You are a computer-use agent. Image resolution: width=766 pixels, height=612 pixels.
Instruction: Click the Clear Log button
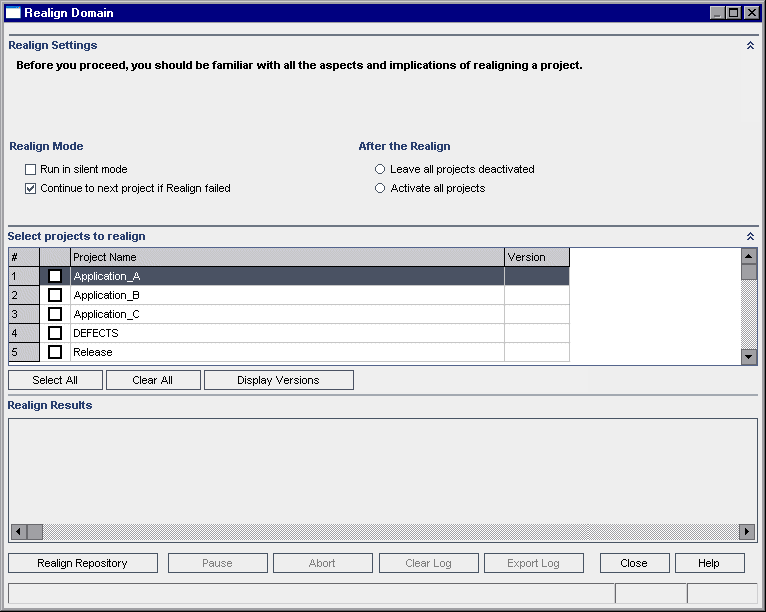pyautogui.click(x=428, y=563)
